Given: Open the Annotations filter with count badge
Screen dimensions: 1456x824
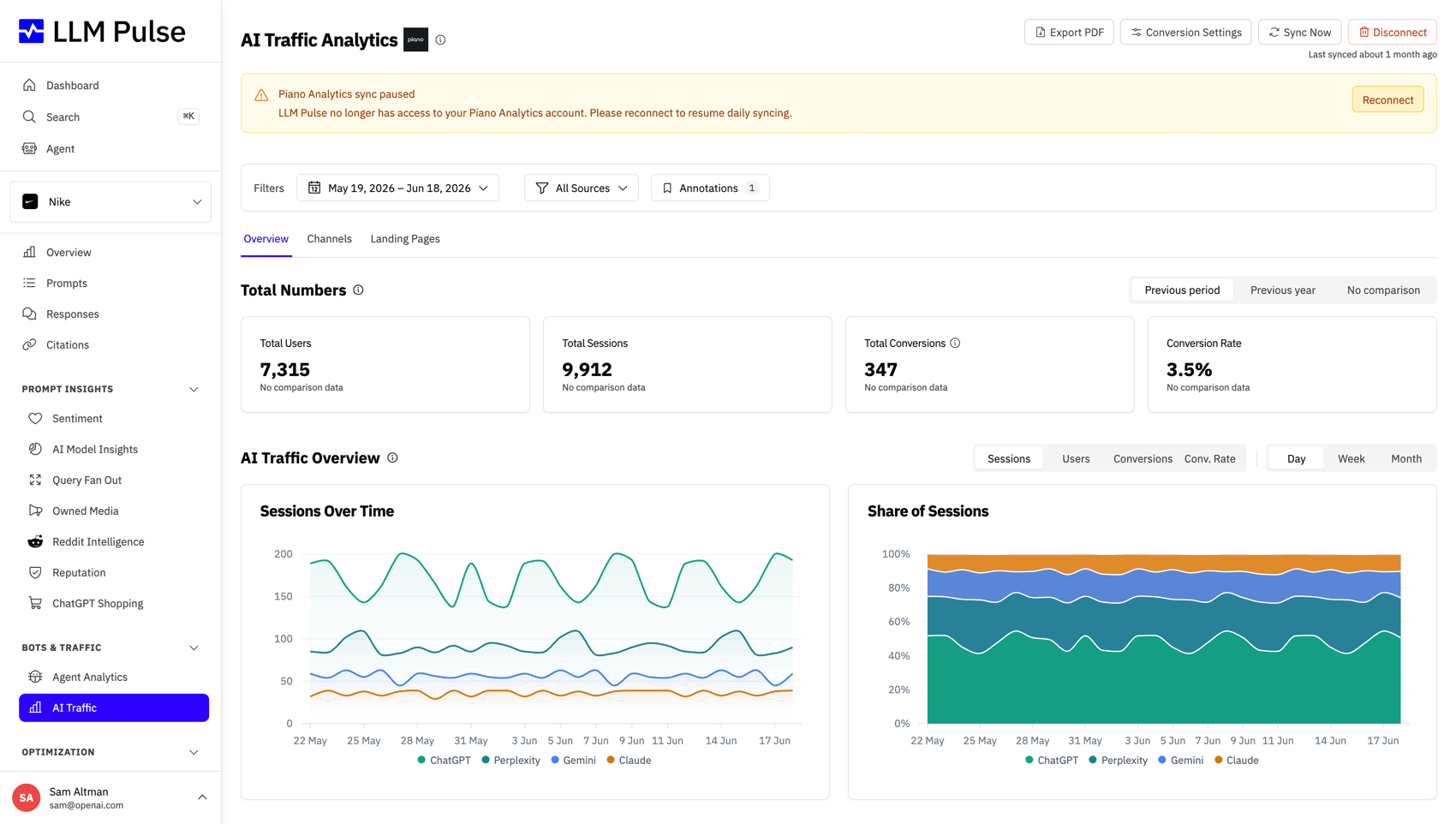Looking at the screenshot, I should [x=710, y=188].
